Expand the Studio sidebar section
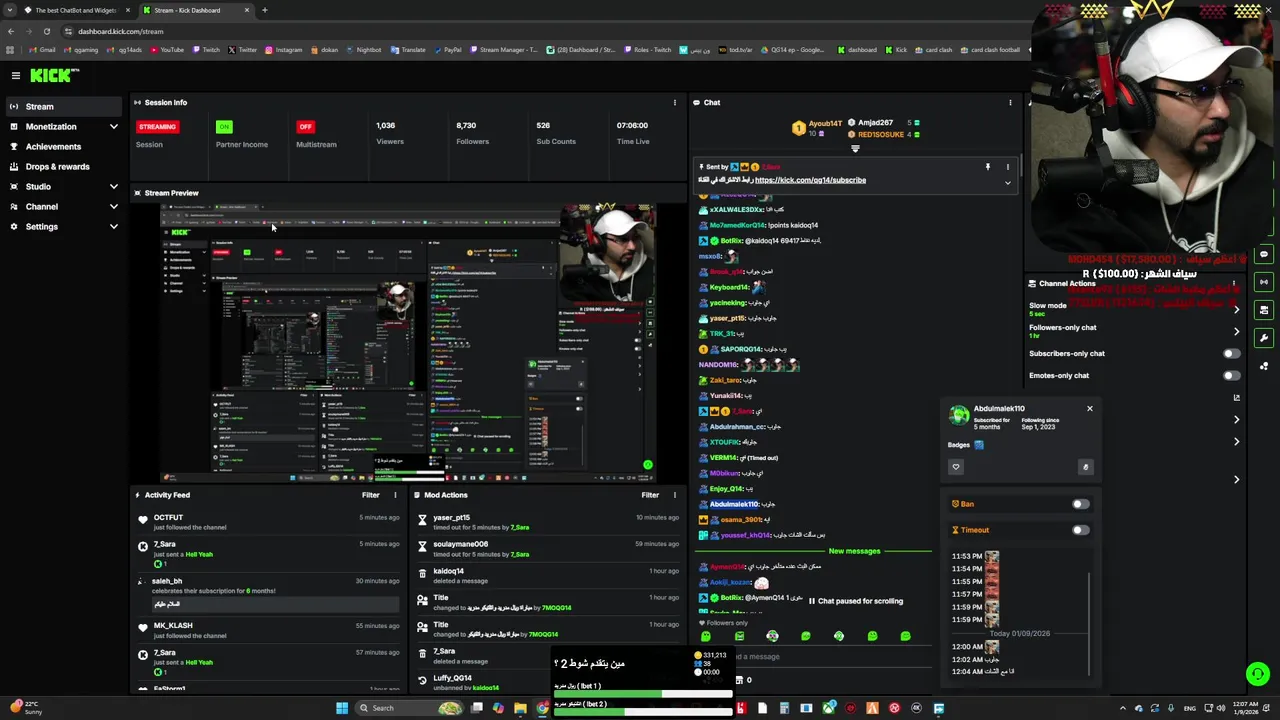Viewport: 1280px width, 720px height. click(113, 187)
